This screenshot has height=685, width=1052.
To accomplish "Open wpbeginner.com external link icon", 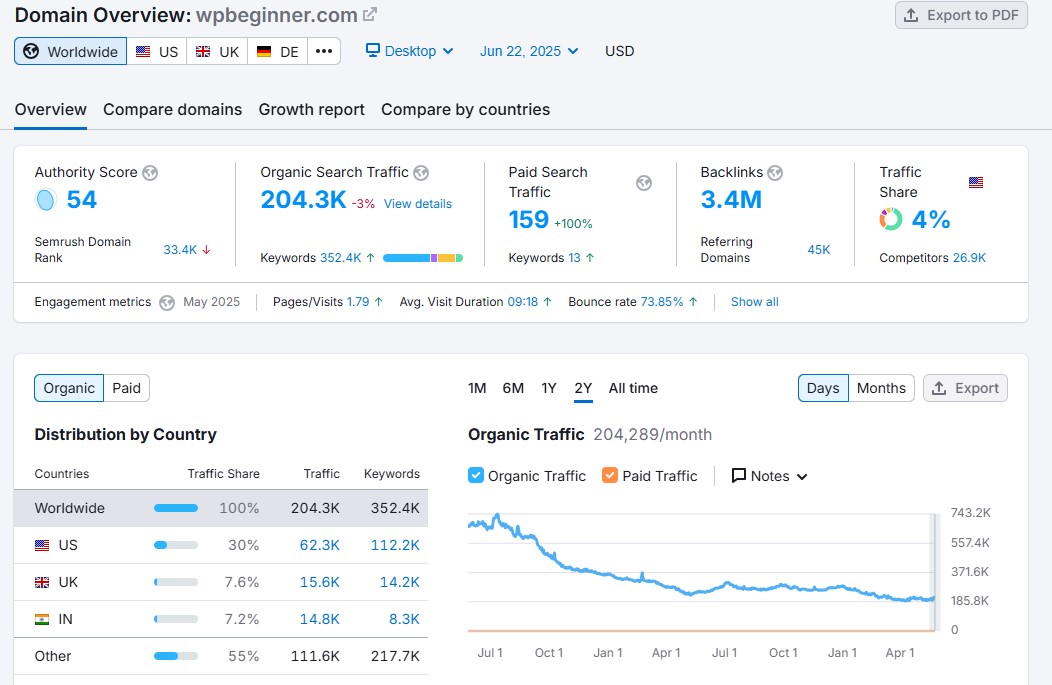I will [x=370, y=14].
